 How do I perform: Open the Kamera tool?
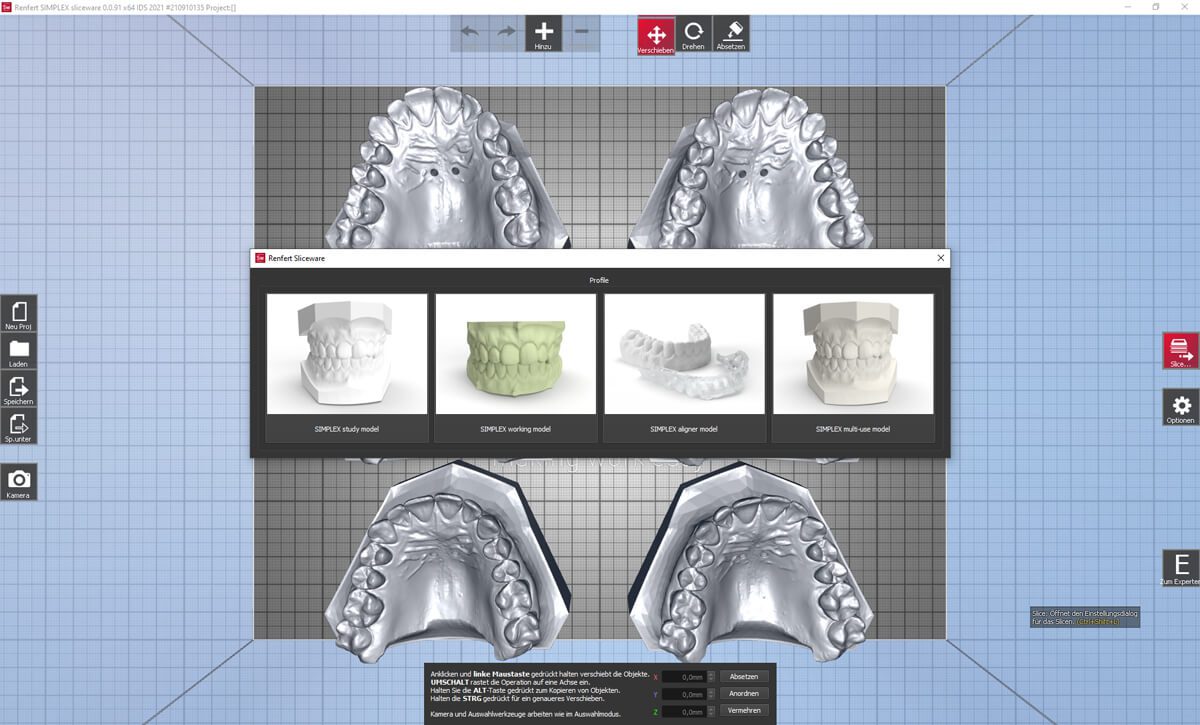point(19,482)
